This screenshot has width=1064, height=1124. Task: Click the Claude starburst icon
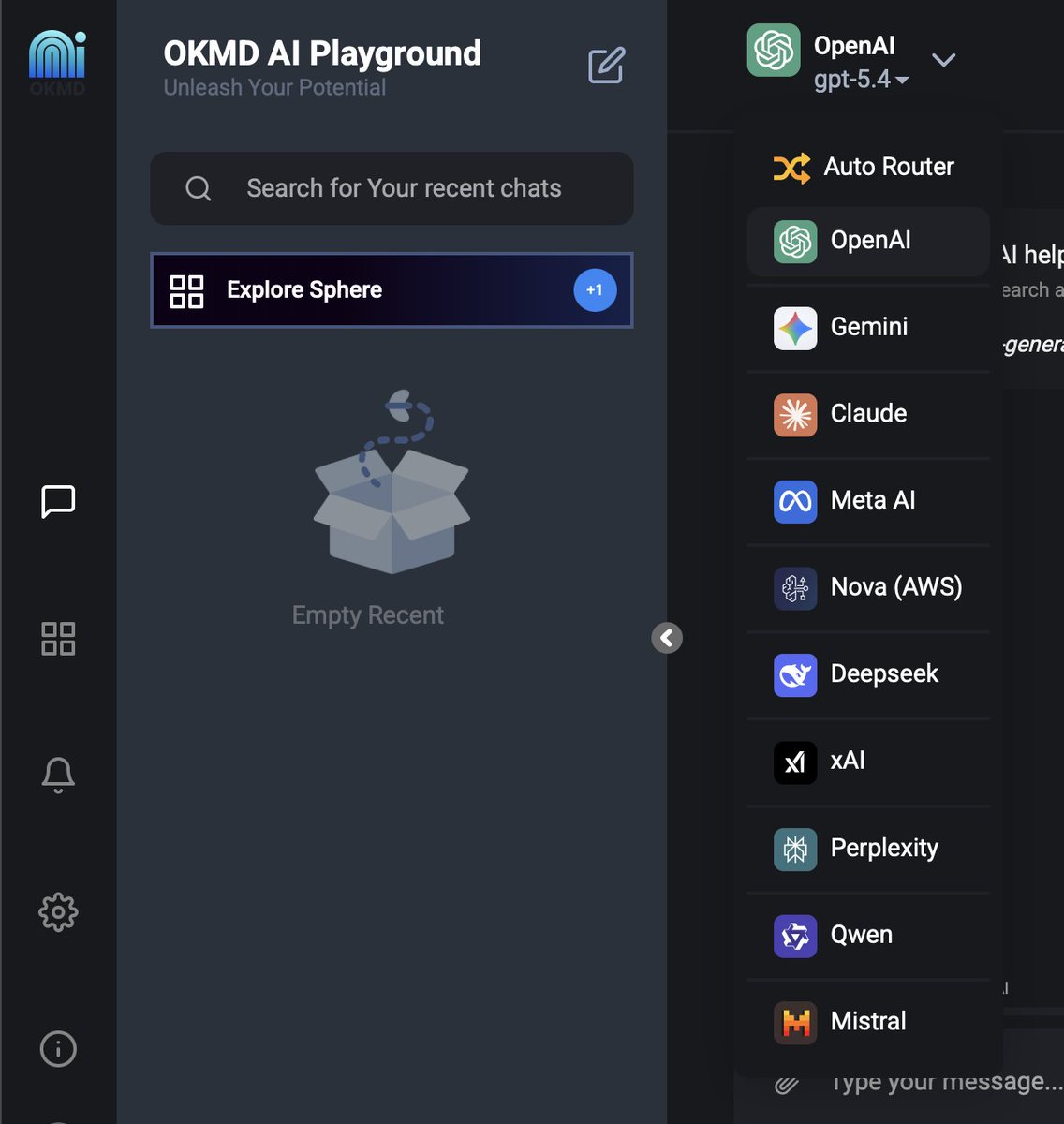[795, 415]
